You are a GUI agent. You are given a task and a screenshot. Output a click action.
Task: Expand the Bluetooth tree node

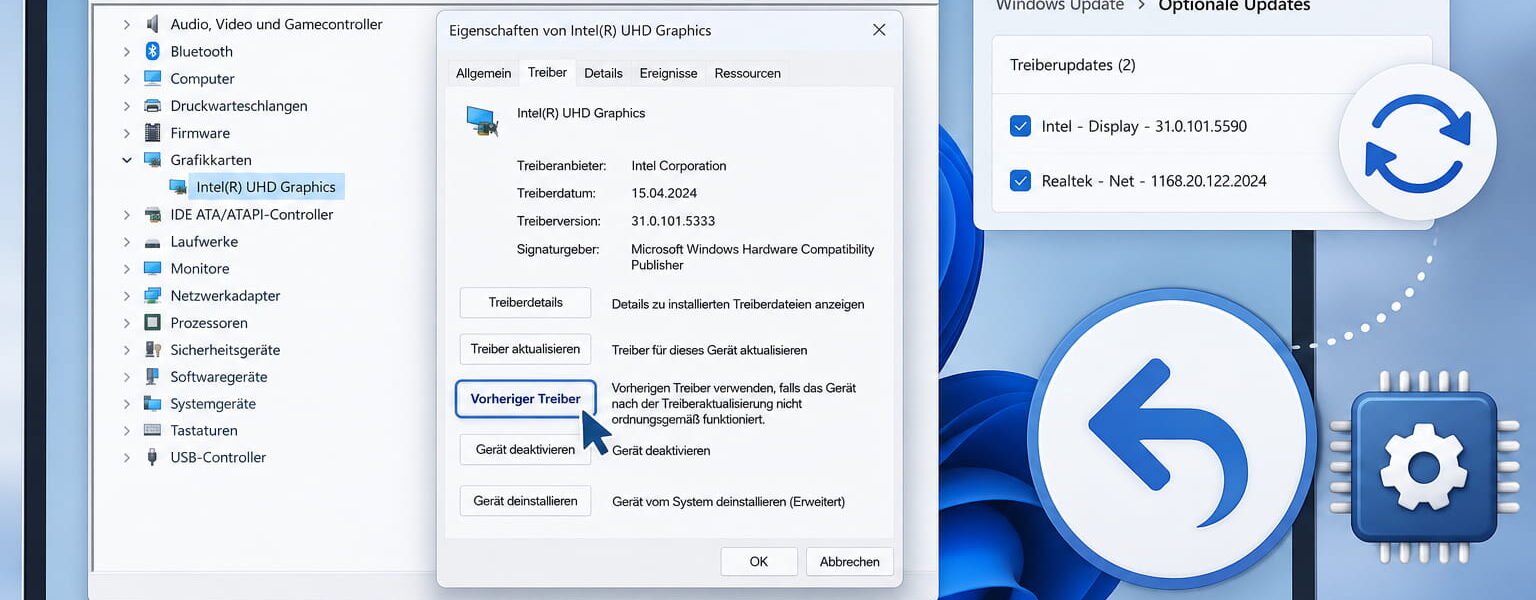[x=127, y=51]
